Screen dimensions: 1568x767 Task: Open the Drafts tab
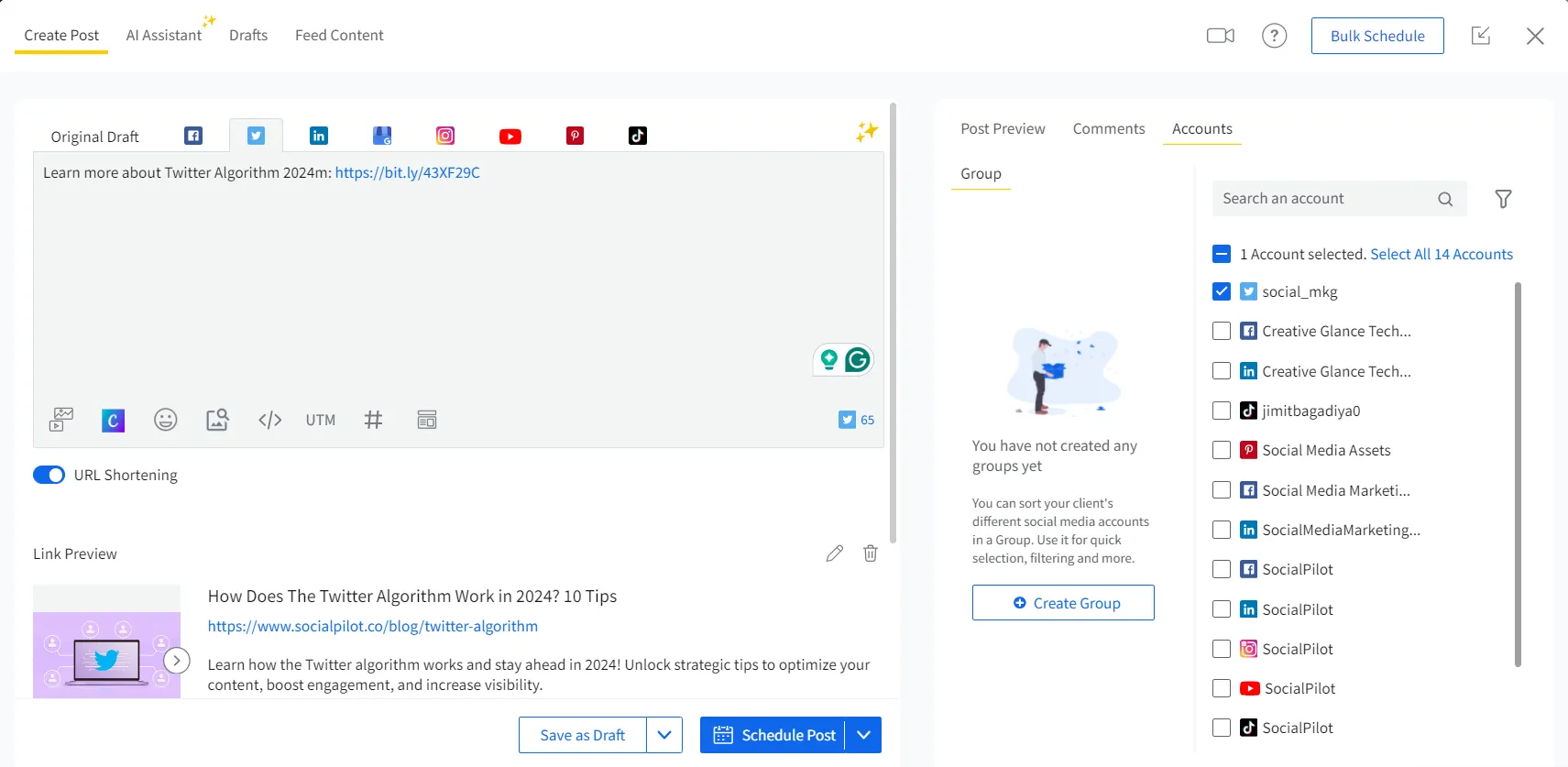click(x=248, y=35)
